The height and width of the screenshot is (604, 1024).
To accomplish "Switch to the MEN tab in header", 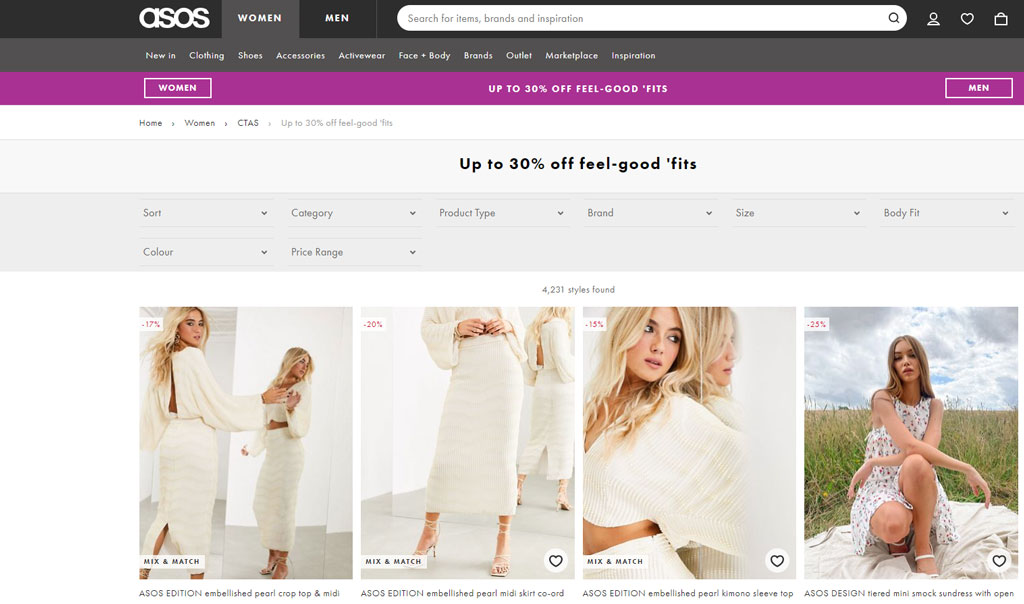I will coord(337,18).
